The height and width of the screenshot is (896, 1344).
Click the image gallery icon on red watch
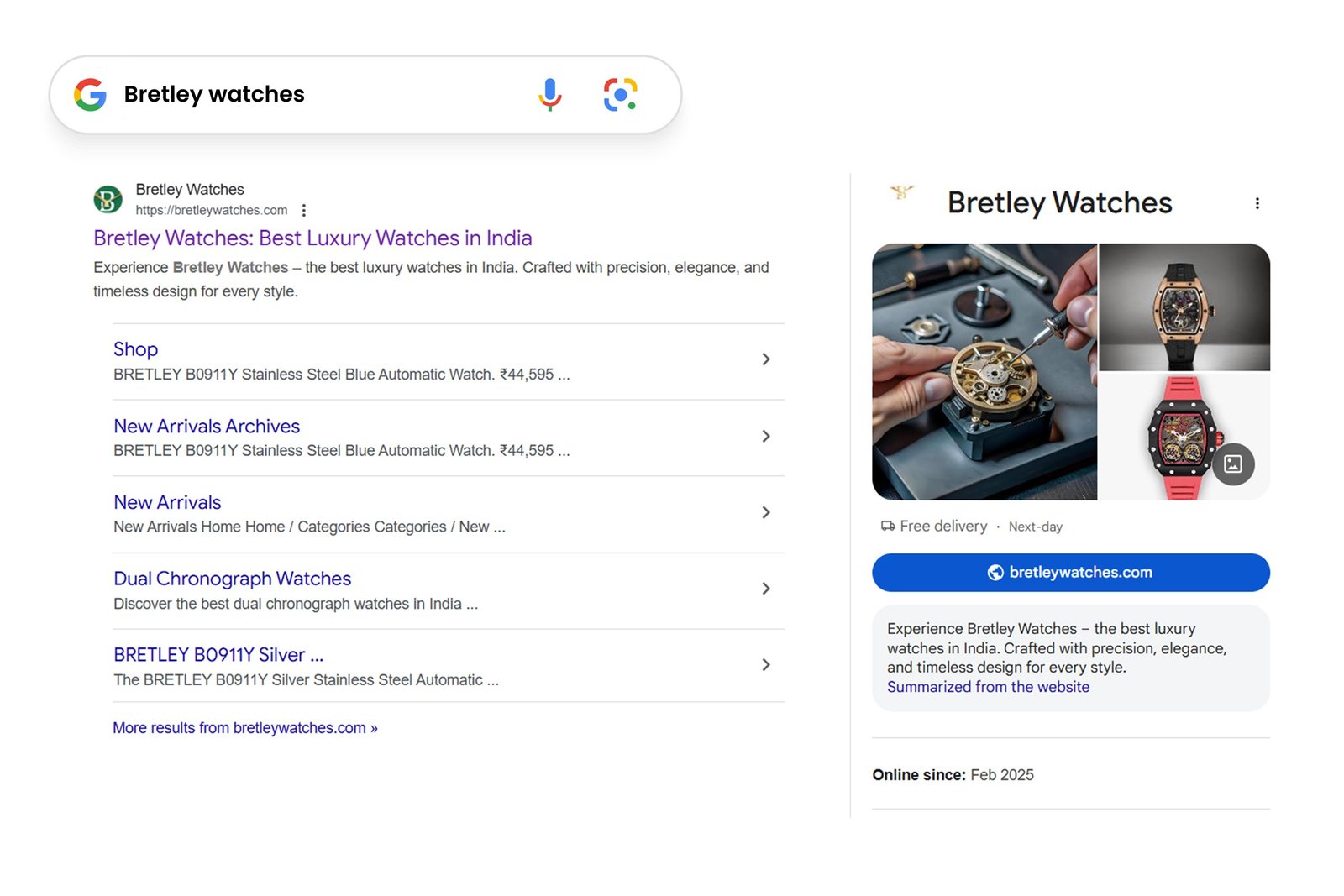tap(1232, 464)
